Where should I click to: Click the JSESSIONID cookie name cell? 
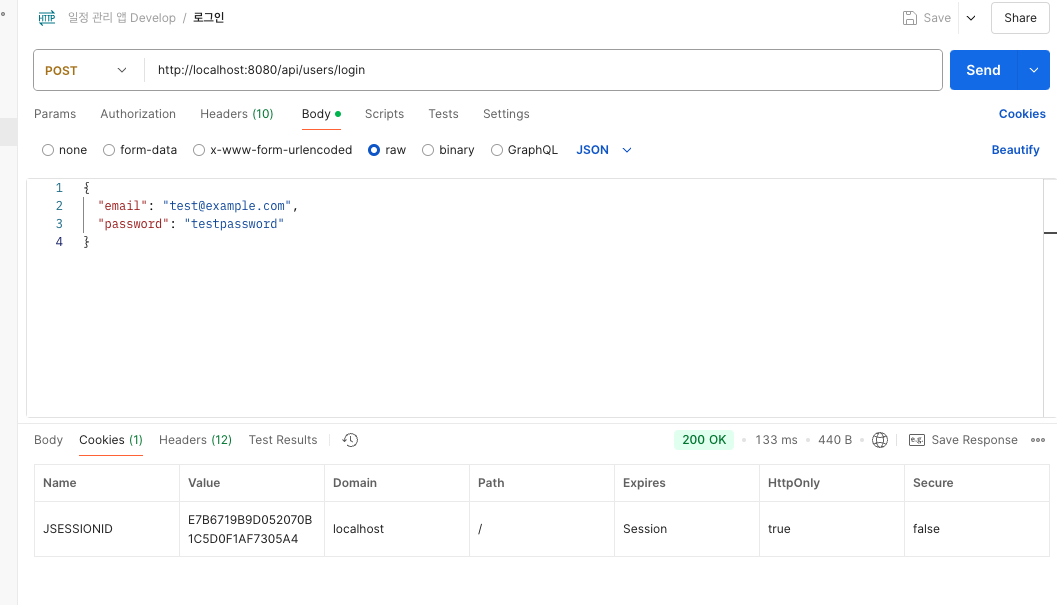[x=107, y=529]
